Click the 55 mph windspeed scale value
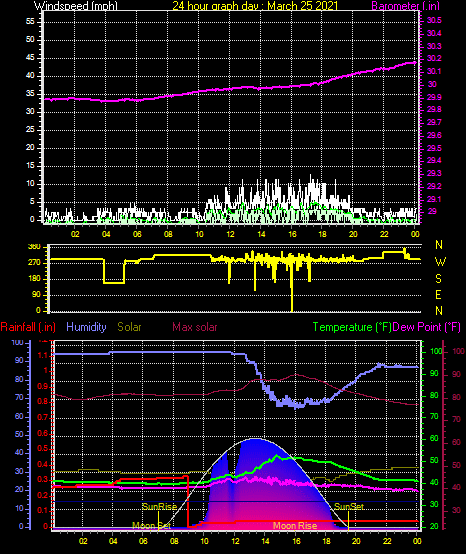This screenshot has width=466, height=554. pyautogui.click(x=30, y=22)
